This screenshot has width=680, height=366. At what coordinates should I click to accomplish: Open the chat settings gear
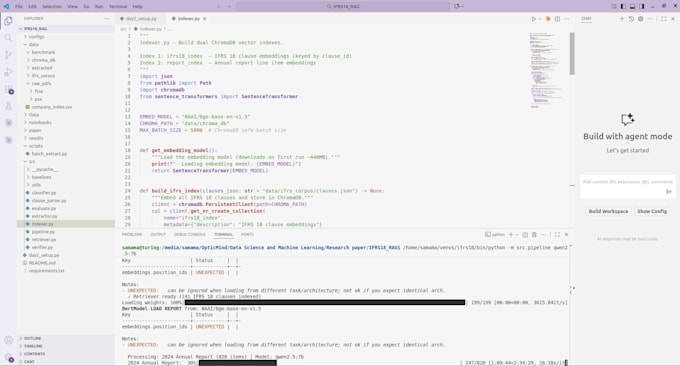coord(641,19)
